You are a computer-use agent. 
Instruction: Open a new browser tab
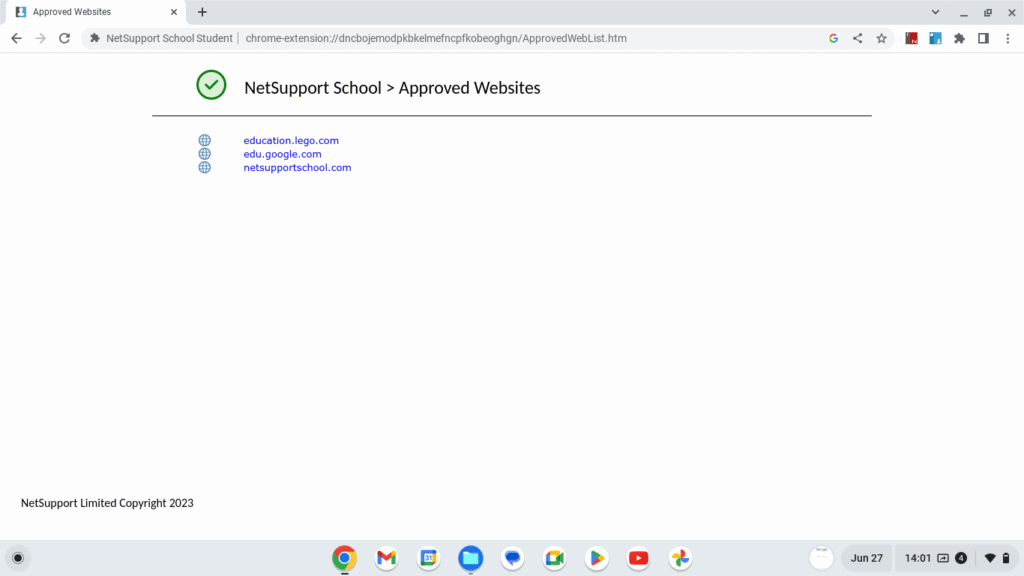point(202,12)
